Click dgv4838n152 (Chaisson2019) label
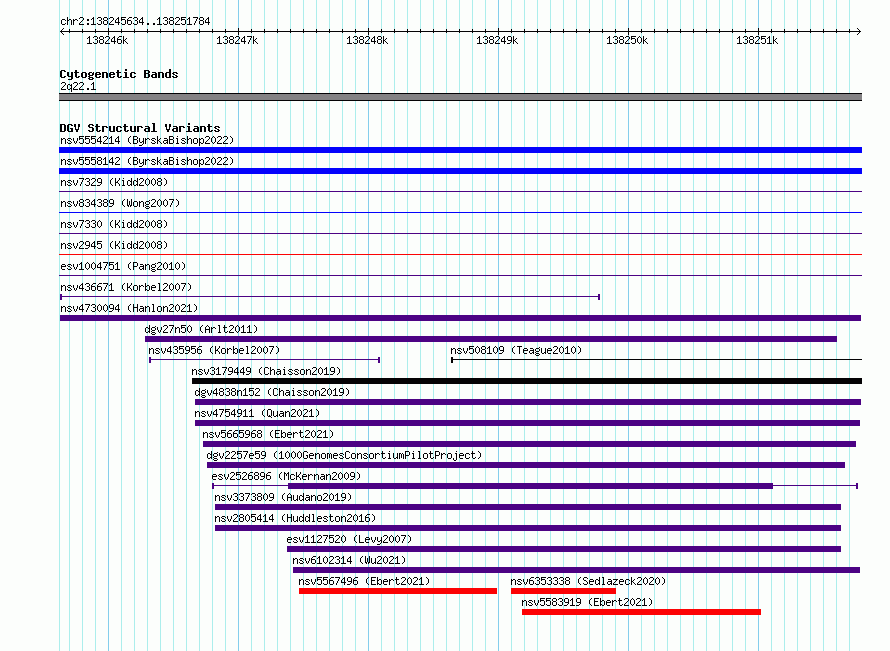Screen dimensions: 890x651 tap(272, 392)
